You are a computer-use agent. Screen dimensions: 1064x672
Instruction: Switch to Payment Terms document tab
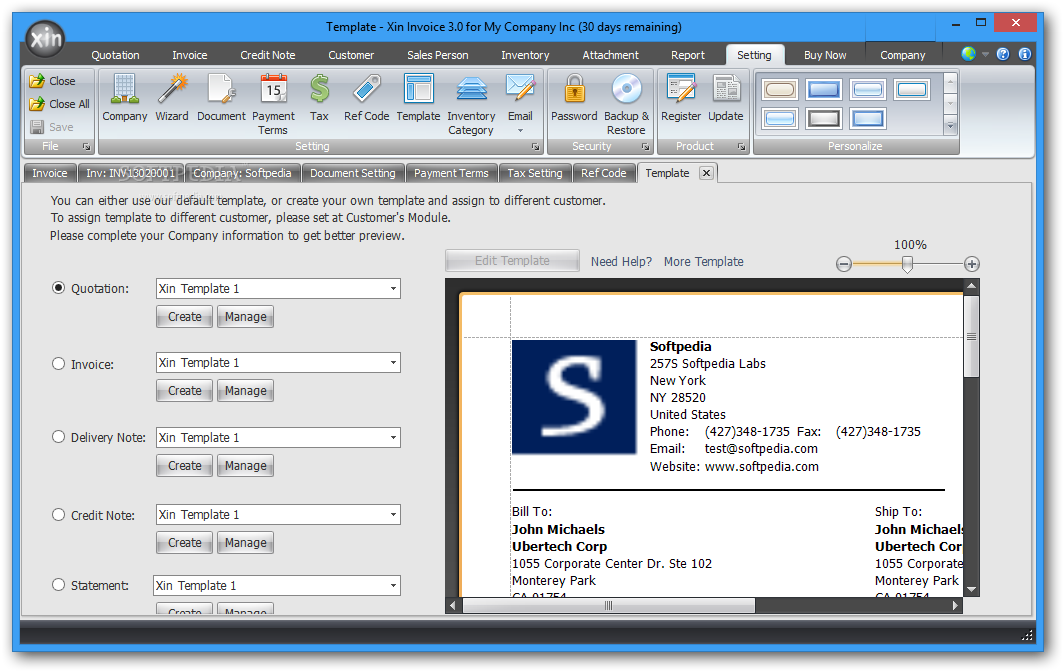click(x=451, y=173)
